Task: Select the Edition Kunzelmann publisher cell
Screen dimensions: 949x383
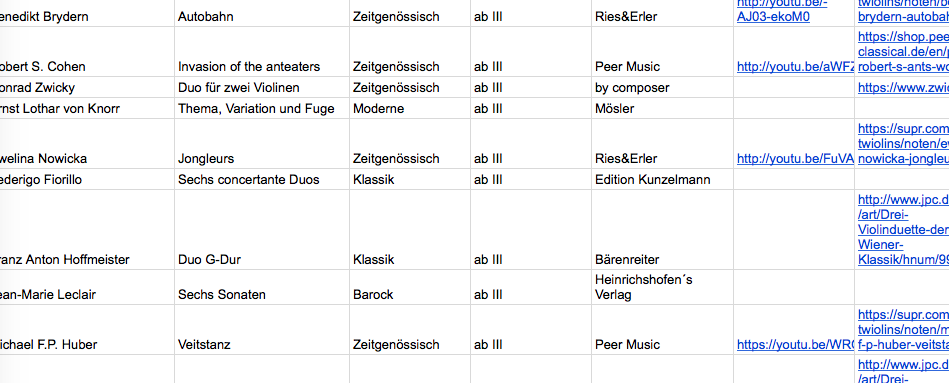Action: click(x=662, y=179)
